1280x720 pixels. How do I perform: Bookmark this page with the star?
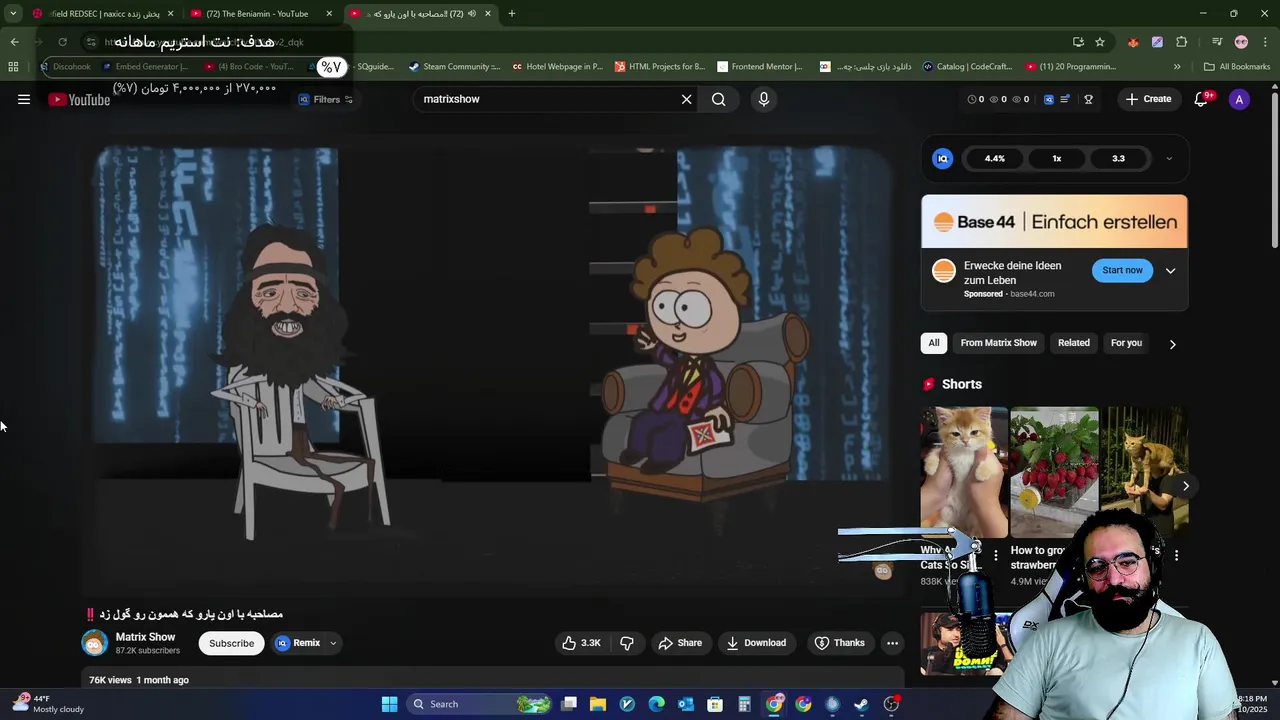[1100, 42]
